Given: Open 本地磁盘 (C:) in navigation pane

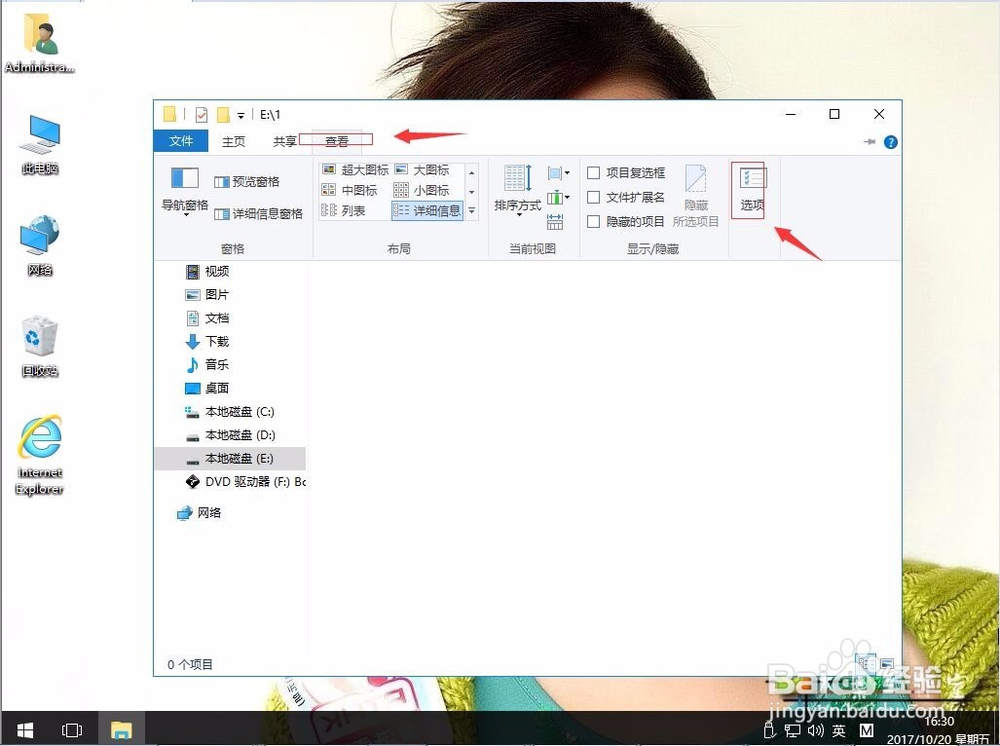Looking at the screenshot, I should [230, 412].
